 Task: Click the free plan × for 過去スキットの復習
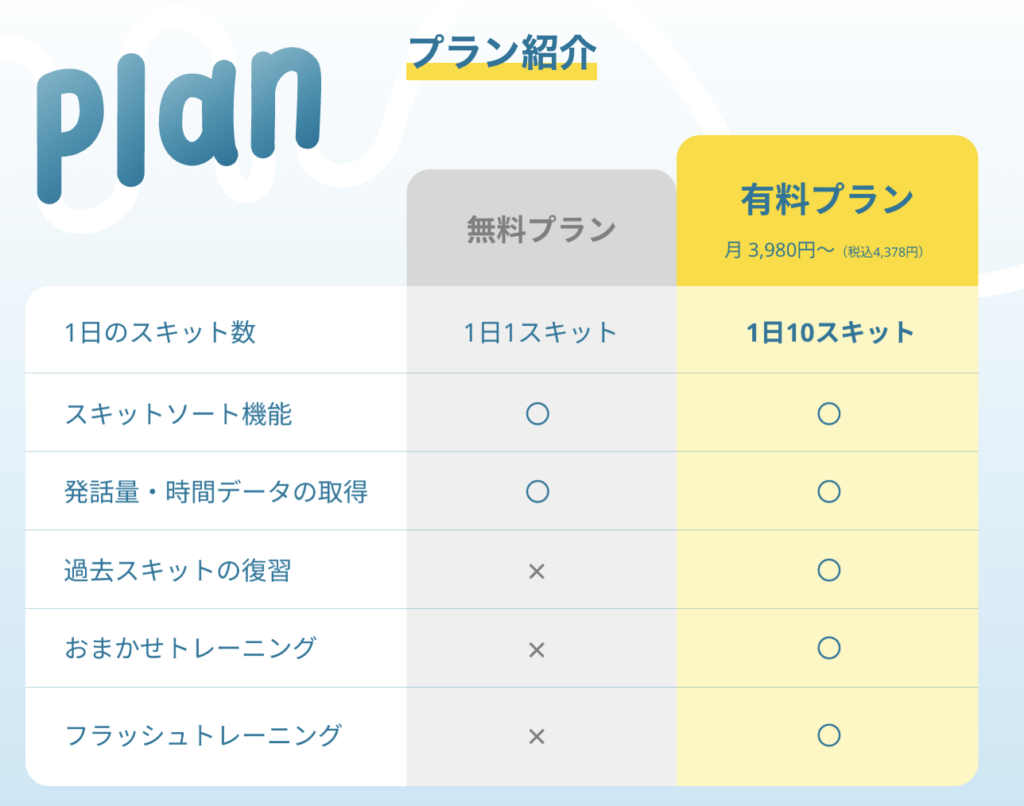coord(537,572)
